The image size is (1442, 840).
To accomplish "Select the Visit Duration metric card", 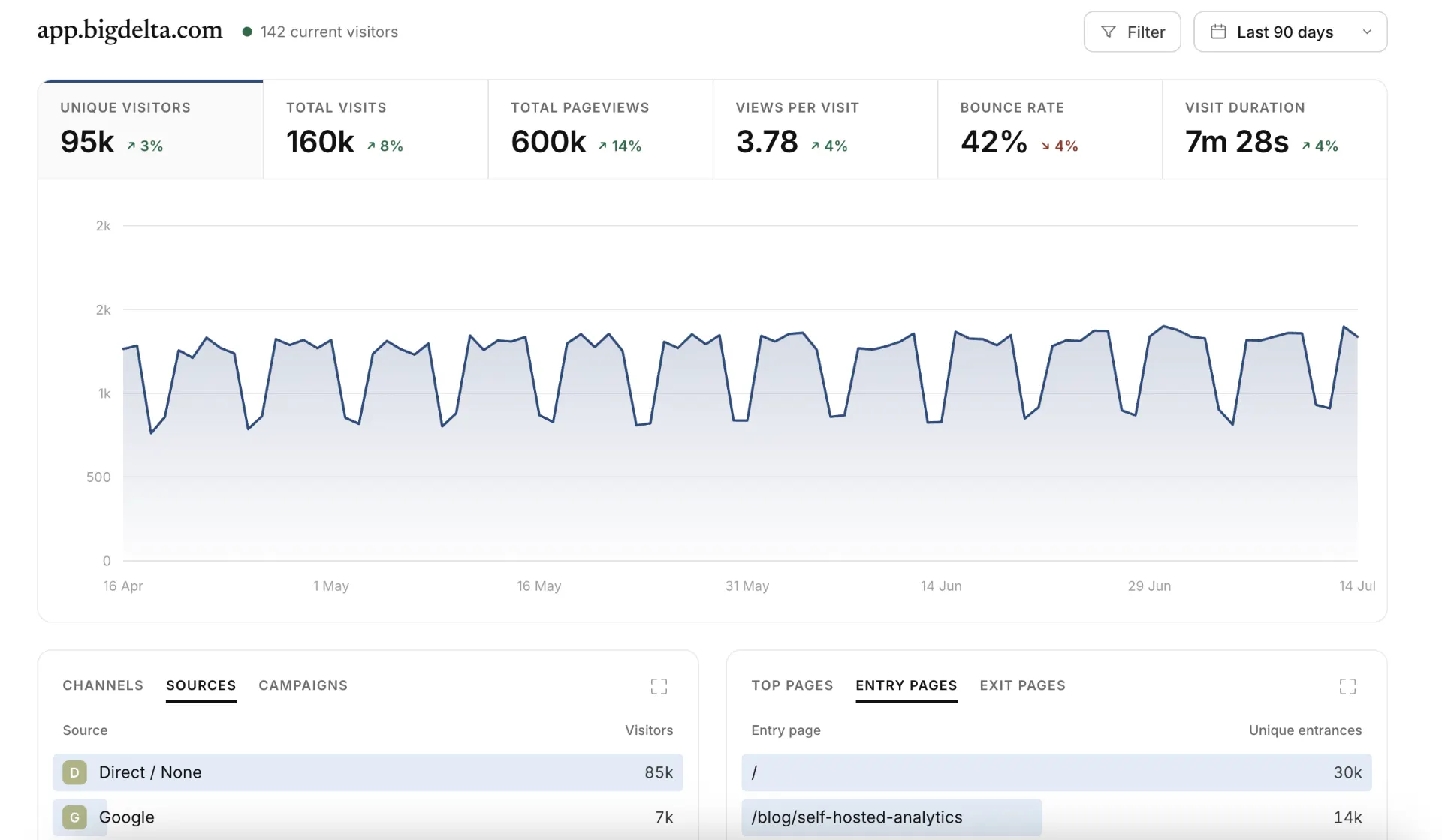I will [1275, 129].
